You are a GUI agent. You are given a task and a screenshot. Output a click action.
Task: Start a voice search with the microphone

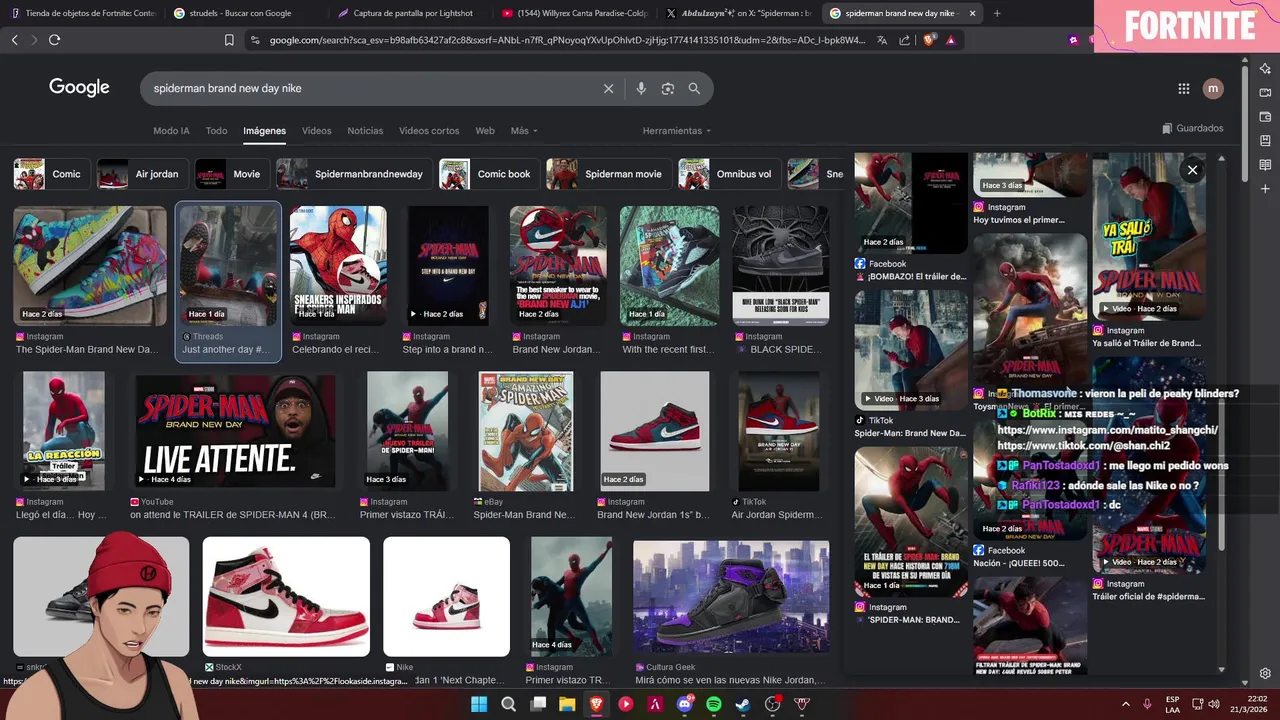pyautogui.click(x=641, y=88)
